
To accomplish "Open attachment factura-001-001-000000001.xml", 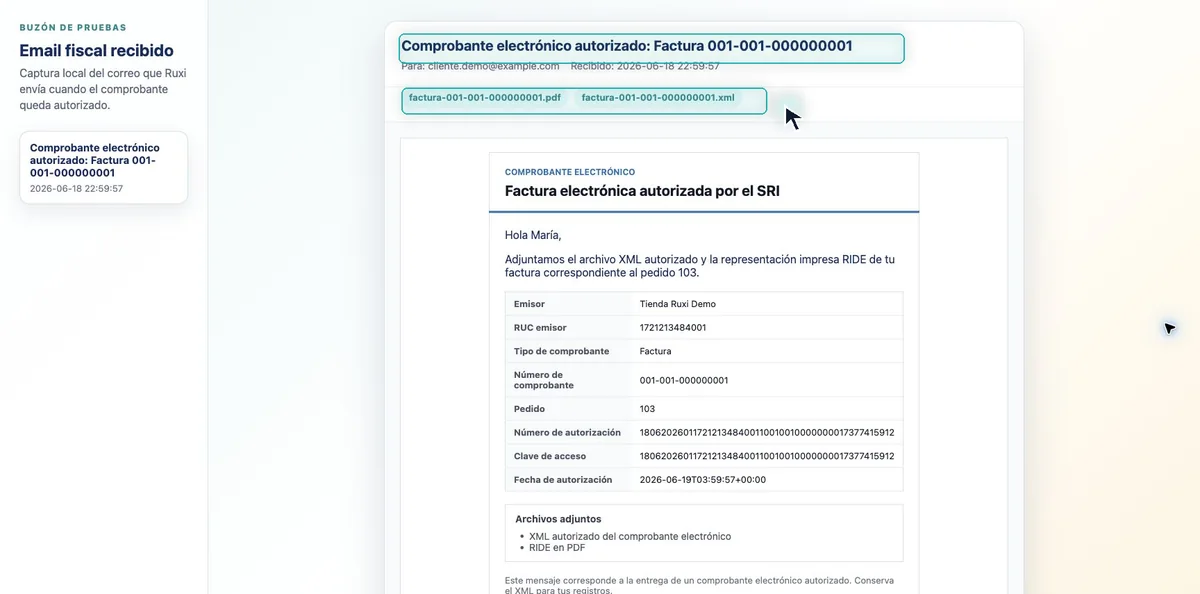I will (x=658, y=98).
